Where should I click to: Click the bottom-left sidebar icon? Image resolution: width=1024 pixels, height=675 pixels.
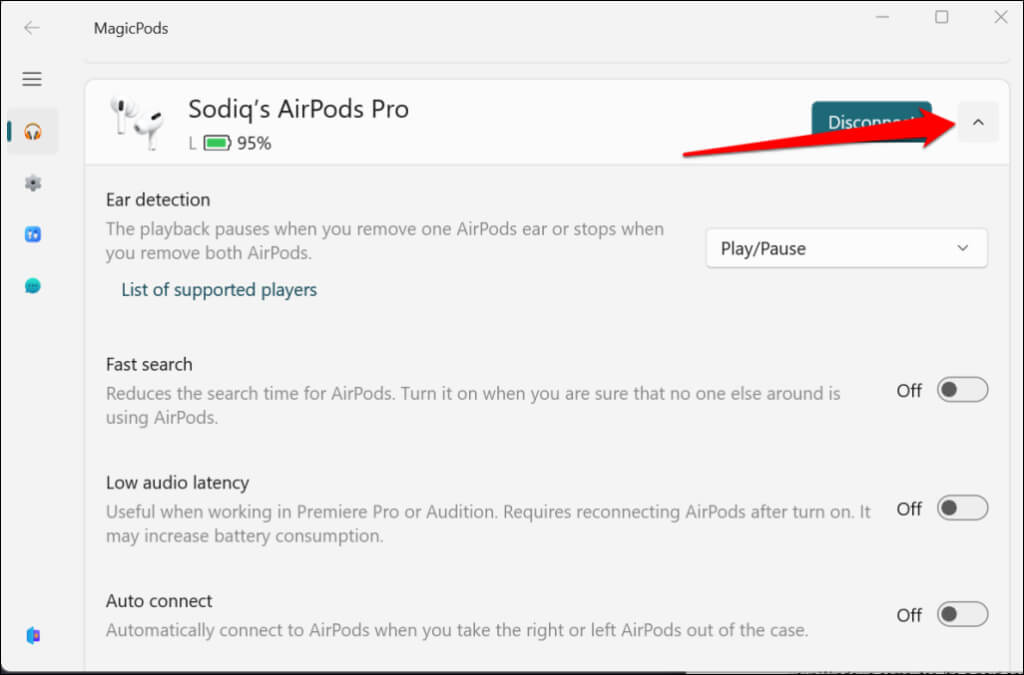(x=33, y=636)
